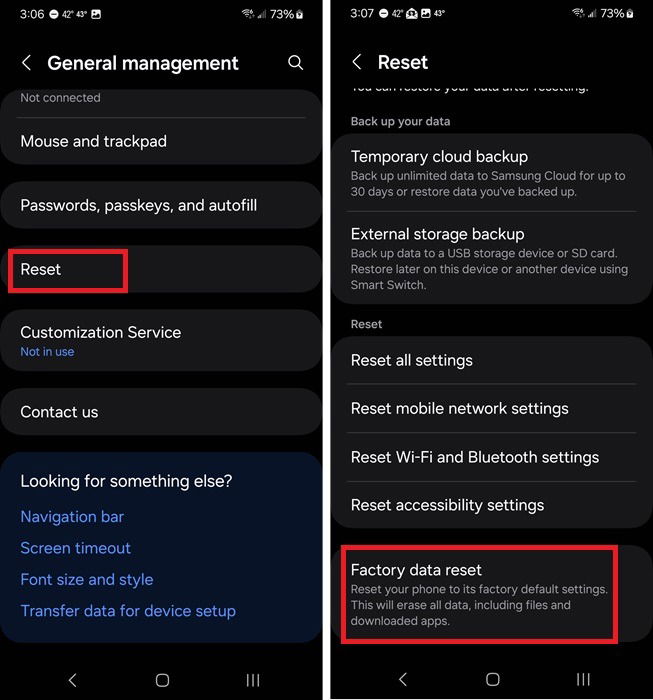653x700 pixels.
Task: Tap the back arrow beside General management
Action: tap(26, 63)
